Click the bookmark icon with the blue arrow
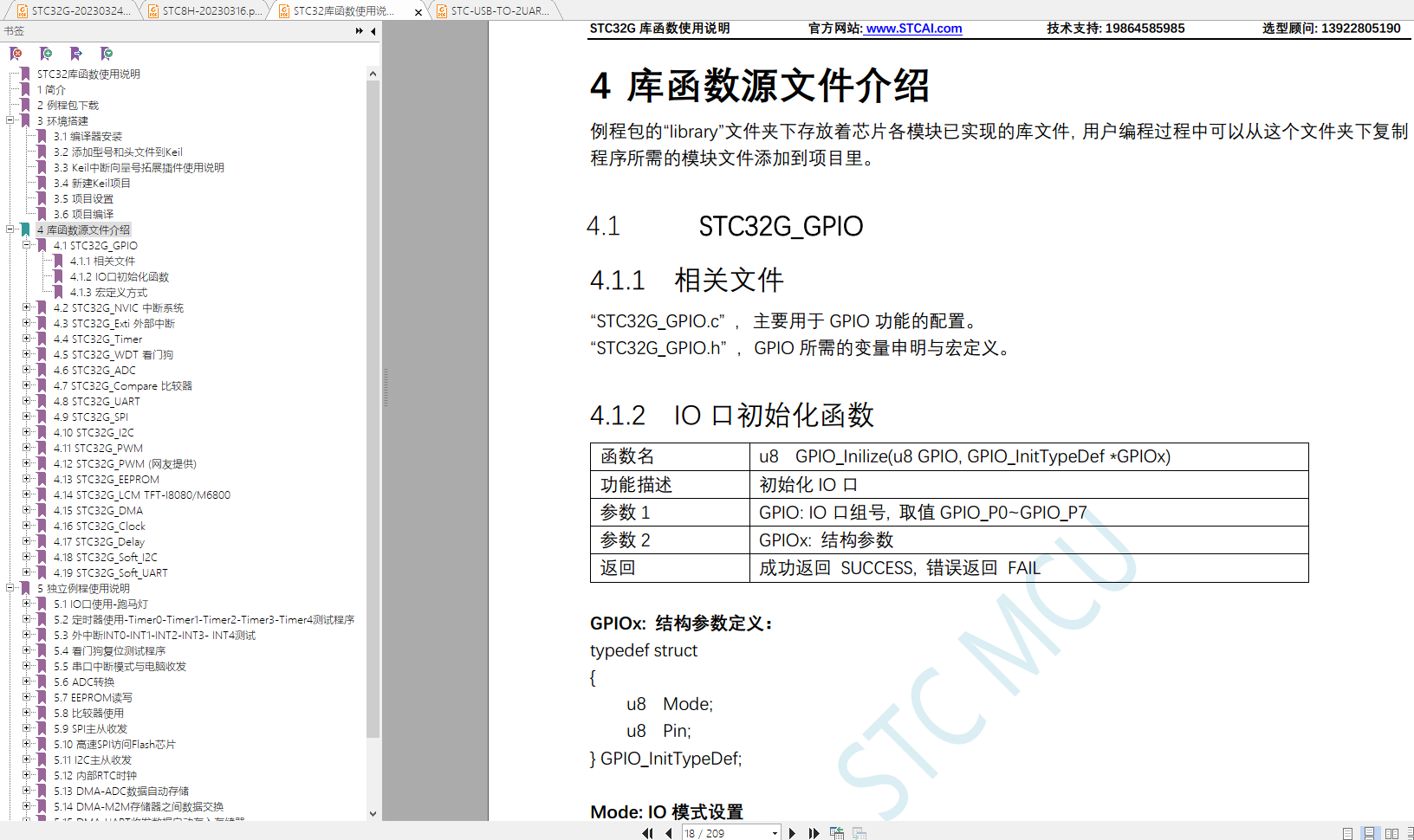Screen dimensions: 1414x840 click(76, 54)
